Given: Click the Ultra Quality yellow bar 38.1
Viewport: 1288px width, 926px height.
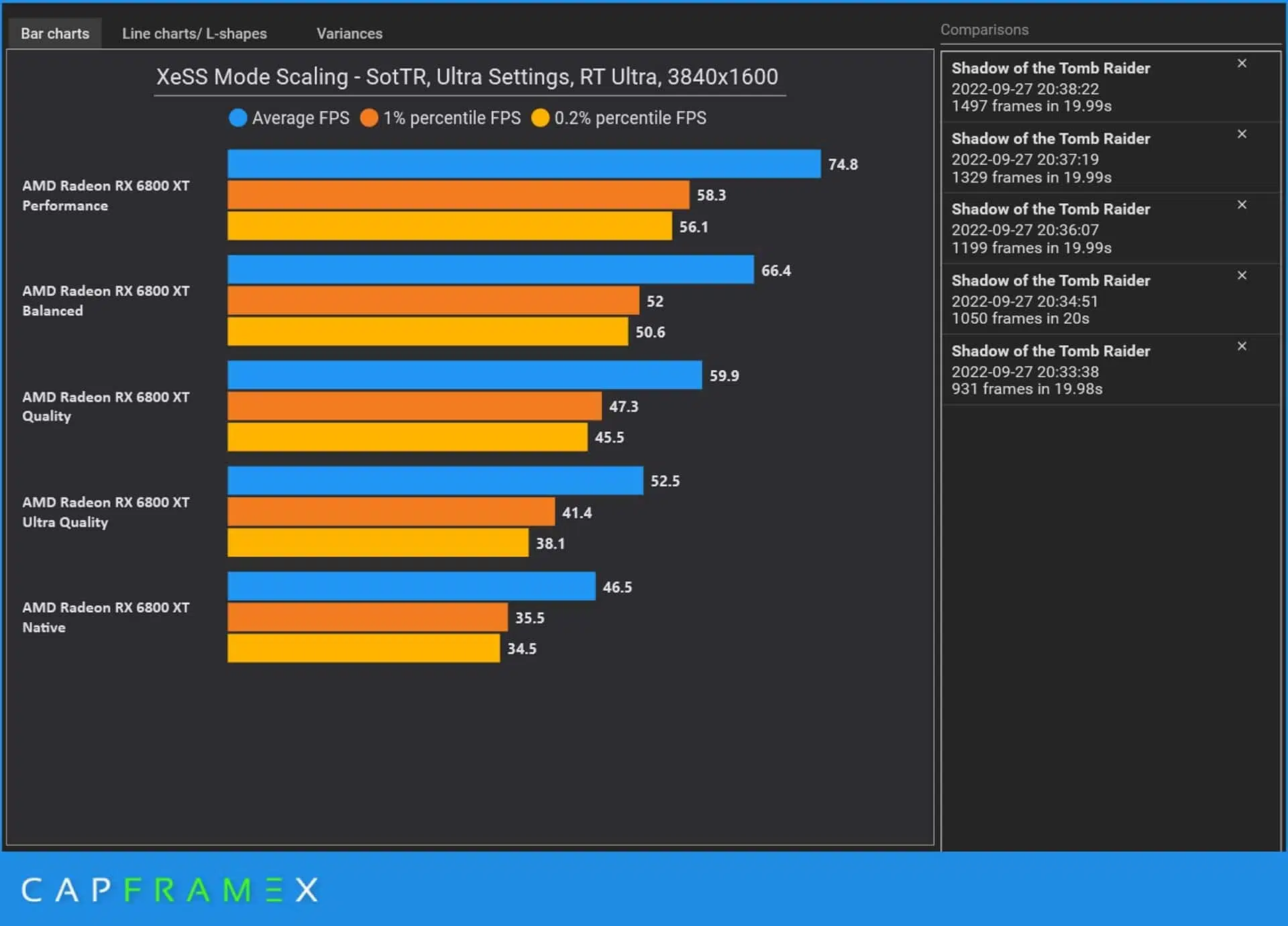Looking at the screenshot, I should pyautogui.click(x=378, y=542).
